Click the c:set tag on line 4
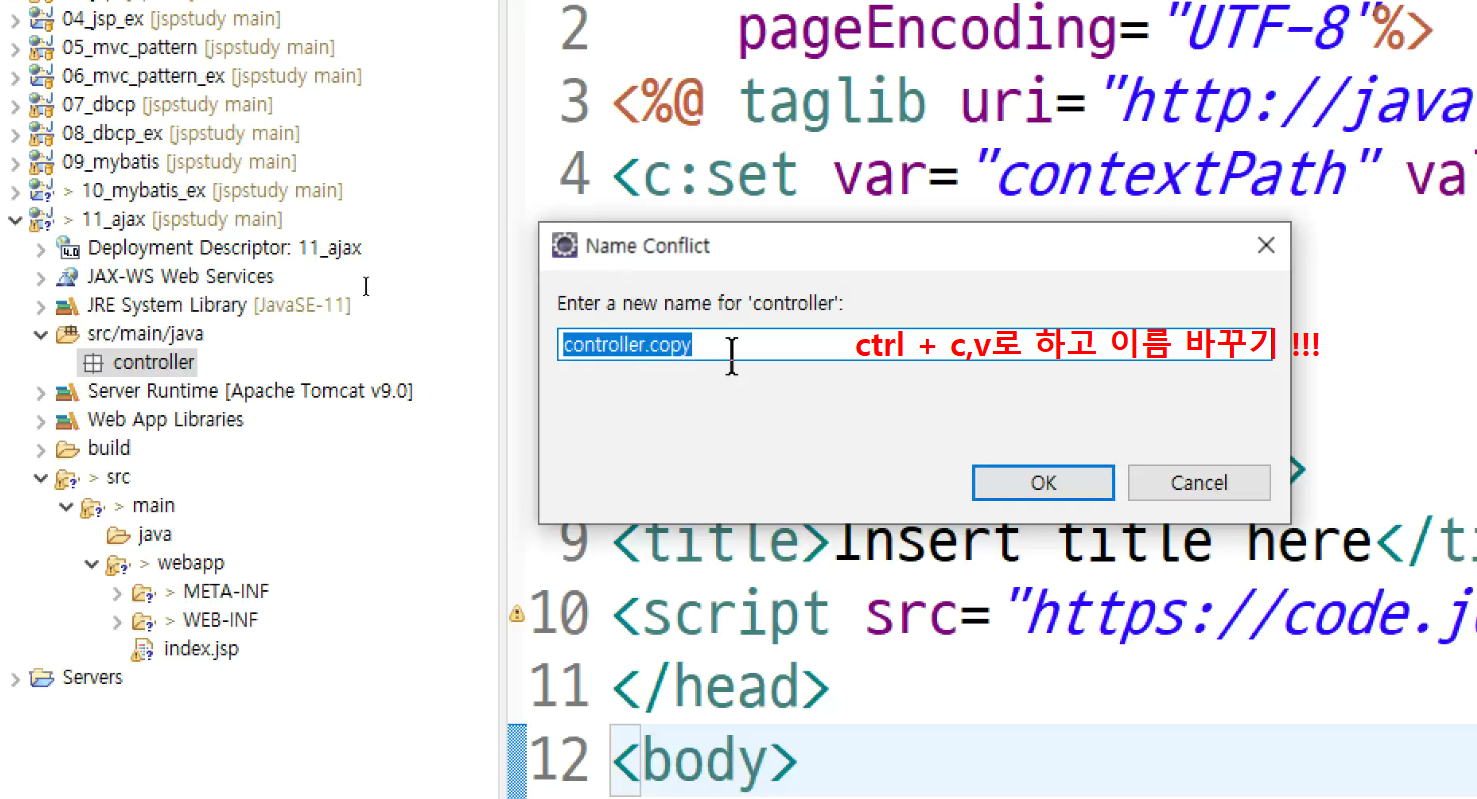Viewport: 1477px width, 799px height. (705, 176)
